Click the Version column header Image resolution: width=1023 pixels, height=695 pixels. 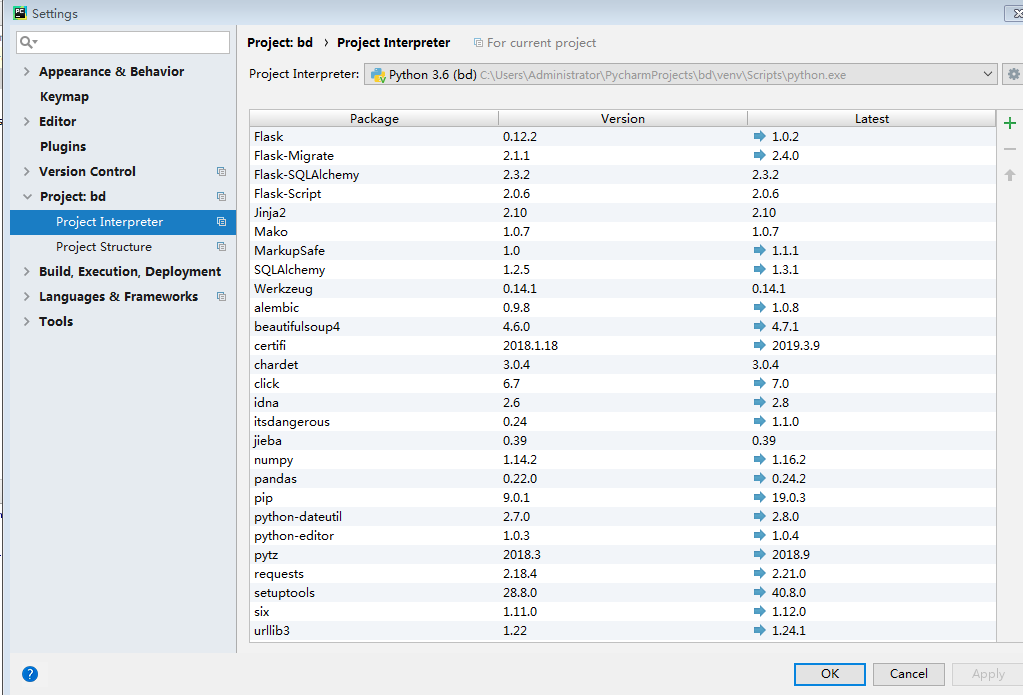pyautogui.click(x=623, y=118)
